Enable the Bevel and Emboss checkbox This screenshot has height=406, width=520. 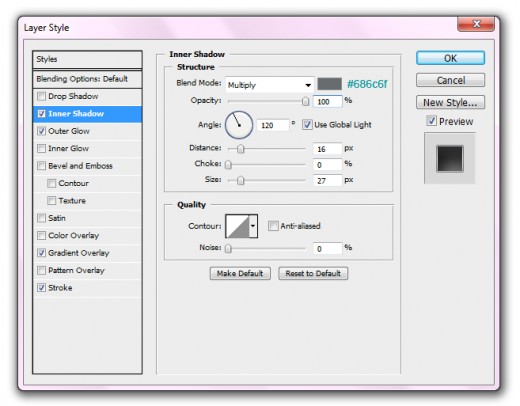pos(41,166)
